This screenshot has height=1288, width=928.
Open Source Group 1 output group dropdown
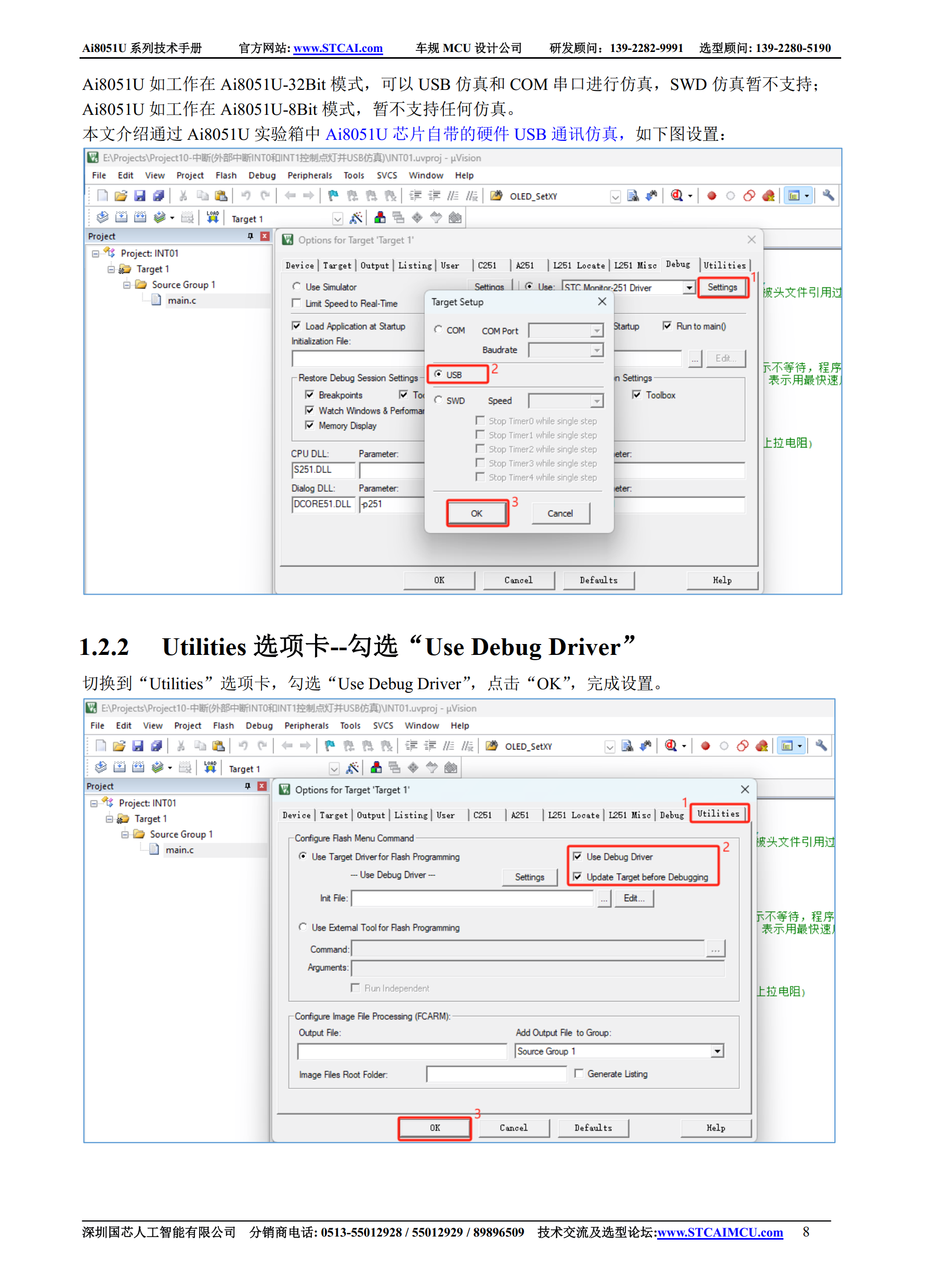pos(717,1051)
